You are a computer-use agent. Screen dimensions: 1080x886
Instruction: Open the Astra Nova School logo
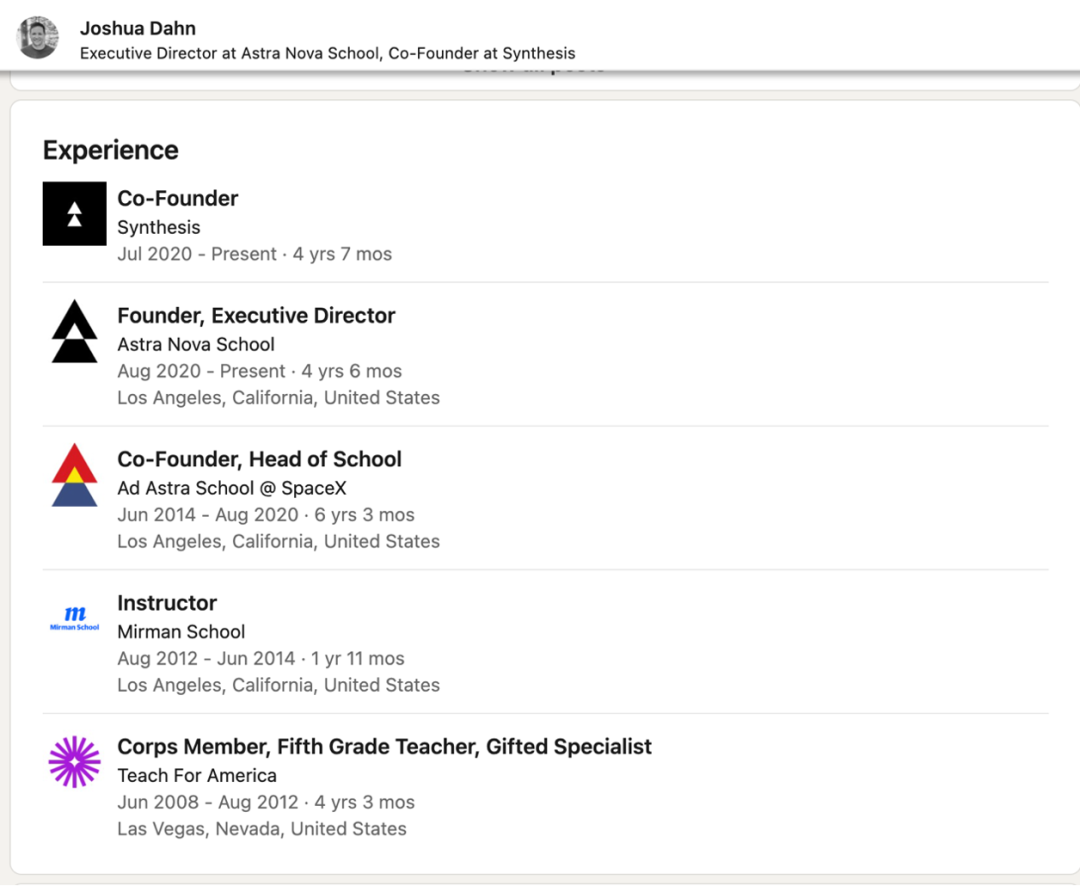74,331
